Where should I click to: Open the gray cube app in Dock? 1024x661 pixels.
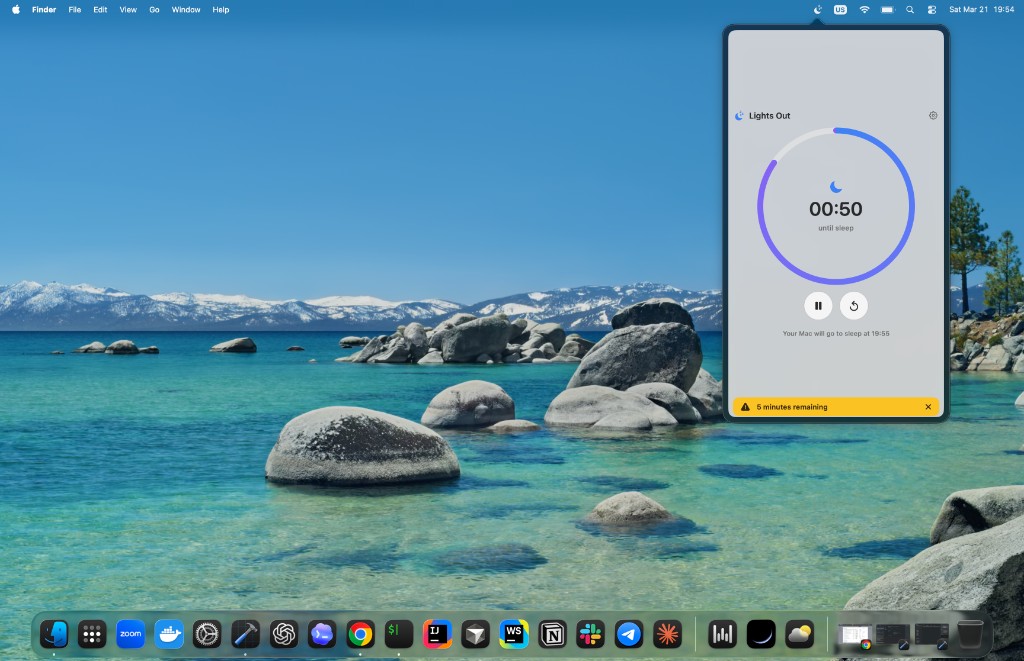tap(475, 634)
